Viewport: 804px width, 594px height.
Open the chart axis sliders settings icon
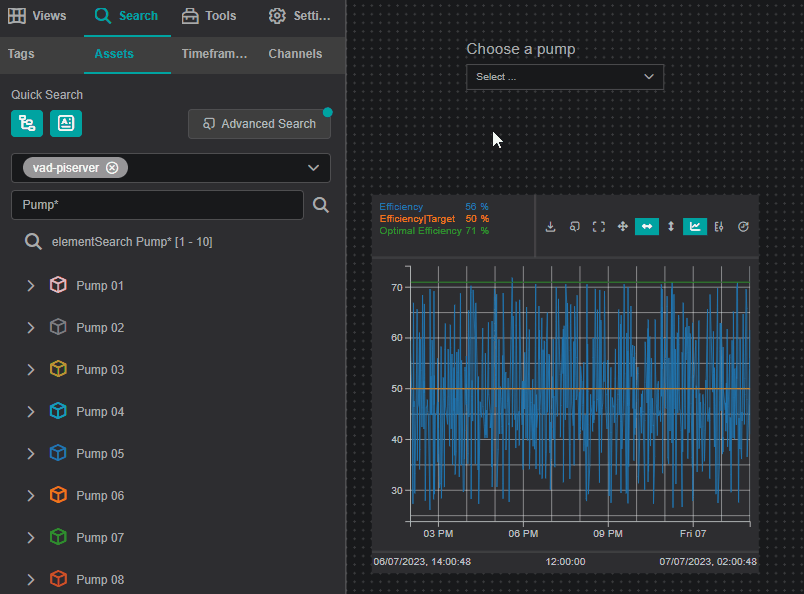click(x=719, y=227)
